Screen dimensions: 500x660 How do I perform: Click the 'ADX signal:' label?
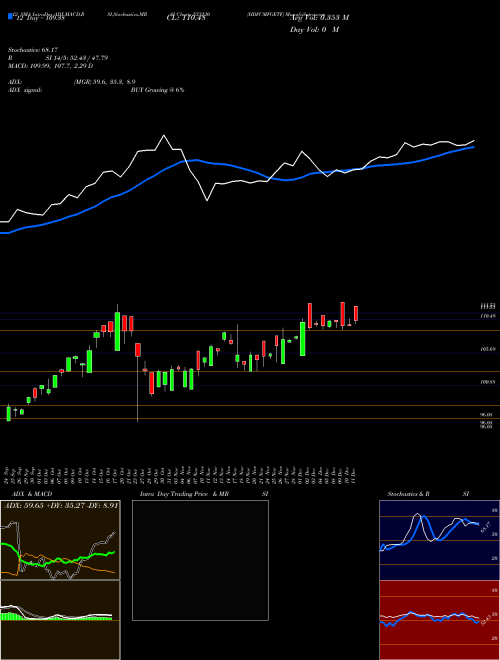[25, 90]
